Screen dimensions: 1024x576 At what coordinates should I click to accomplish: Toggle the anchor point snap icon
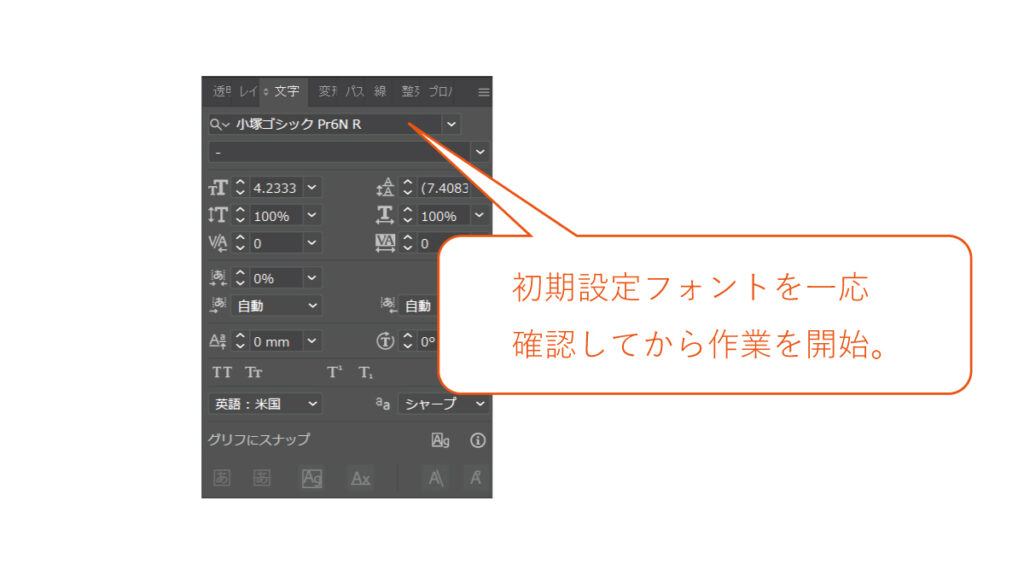click(x=475, y=478)
